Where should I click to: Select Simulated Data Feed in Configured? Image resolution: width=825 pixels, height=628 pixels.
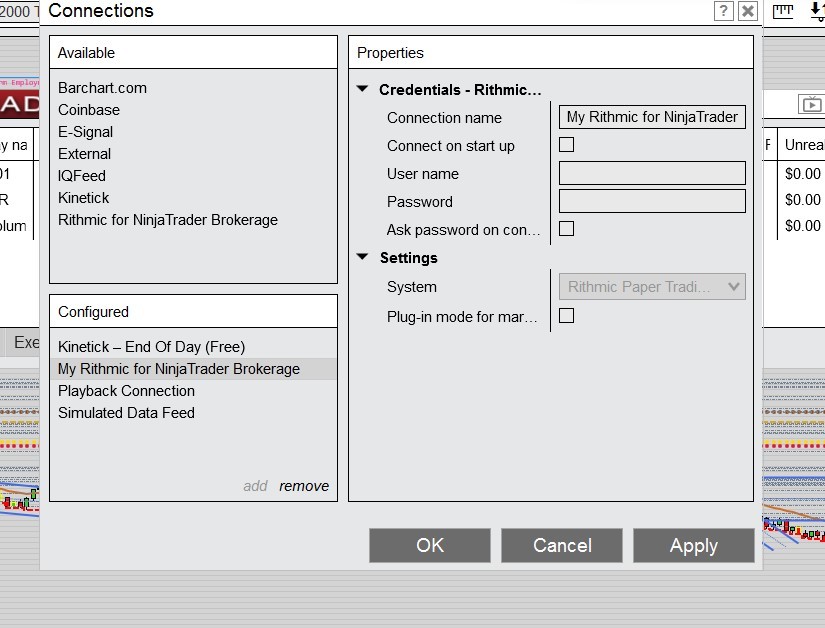(x=193, y=413)
